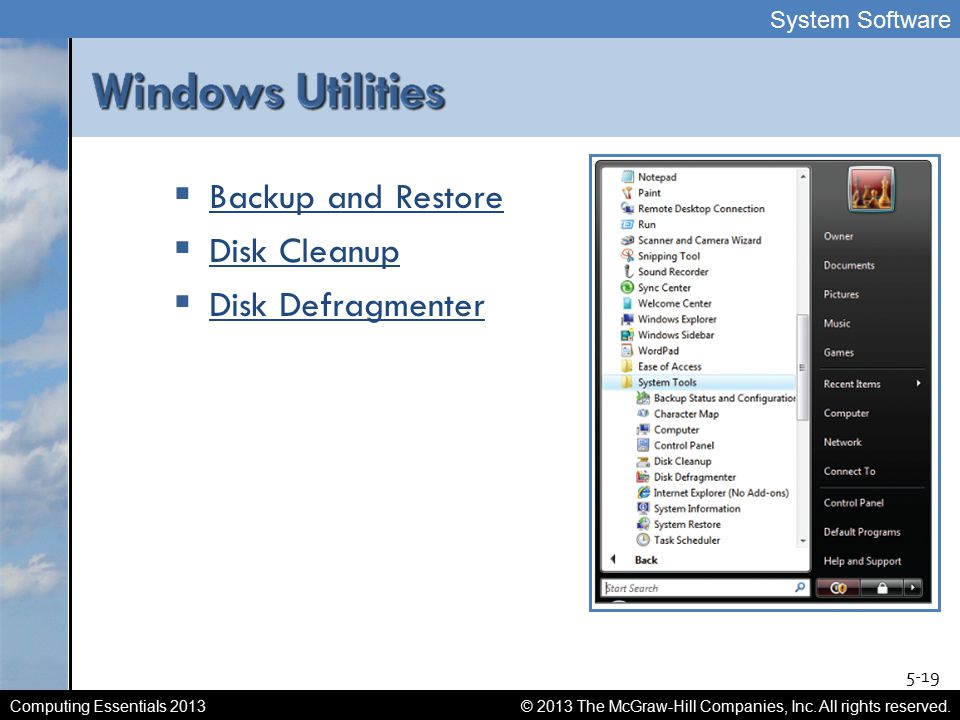Open the Owner personal folder
This screenshot has height=720, width=960.
(x=838, y=236)
